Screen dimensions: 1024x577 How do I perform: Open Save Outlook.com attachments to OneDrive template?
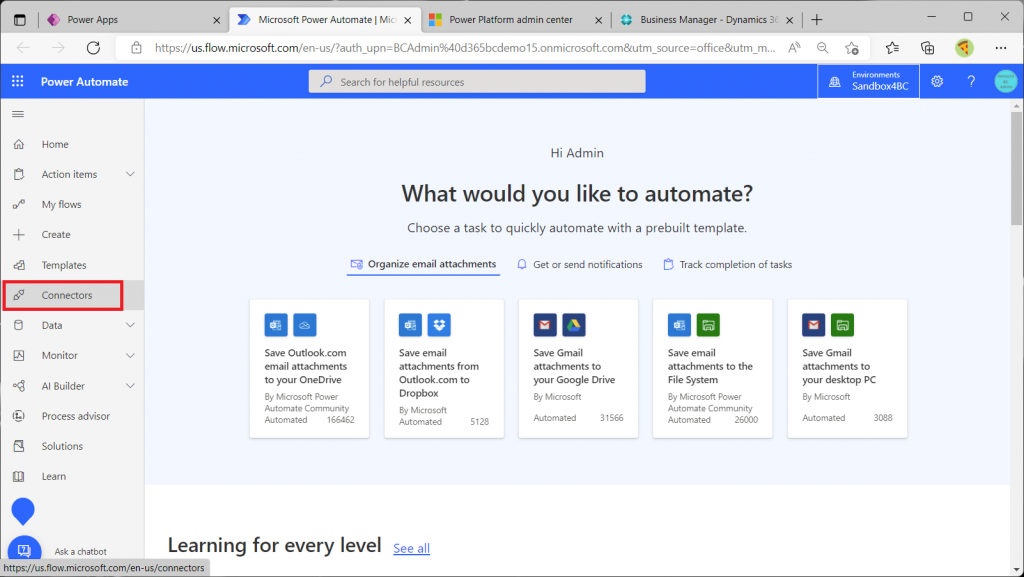(310, 369)
